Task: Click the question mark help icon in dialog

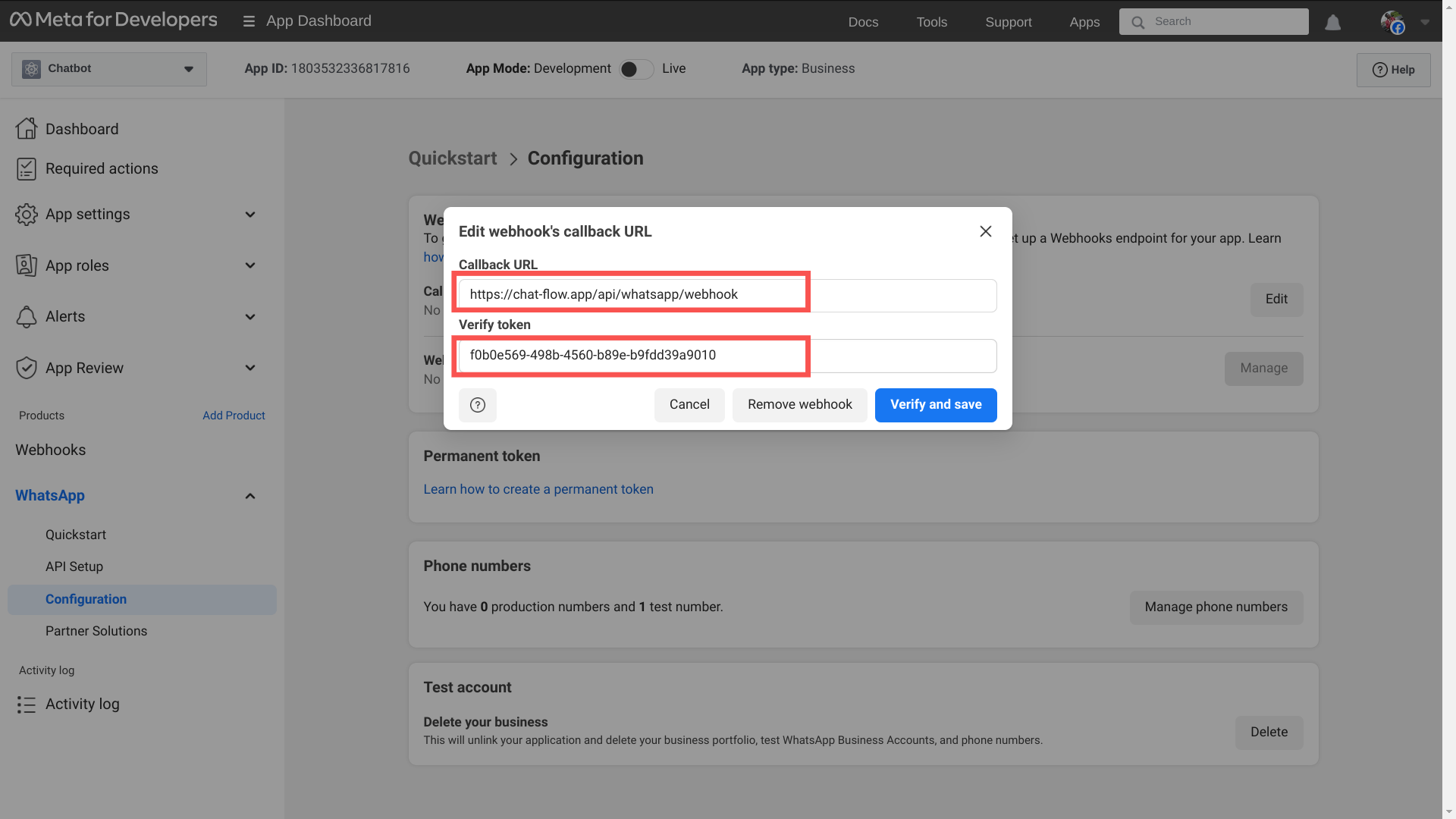Action: (x=478, y=405)
